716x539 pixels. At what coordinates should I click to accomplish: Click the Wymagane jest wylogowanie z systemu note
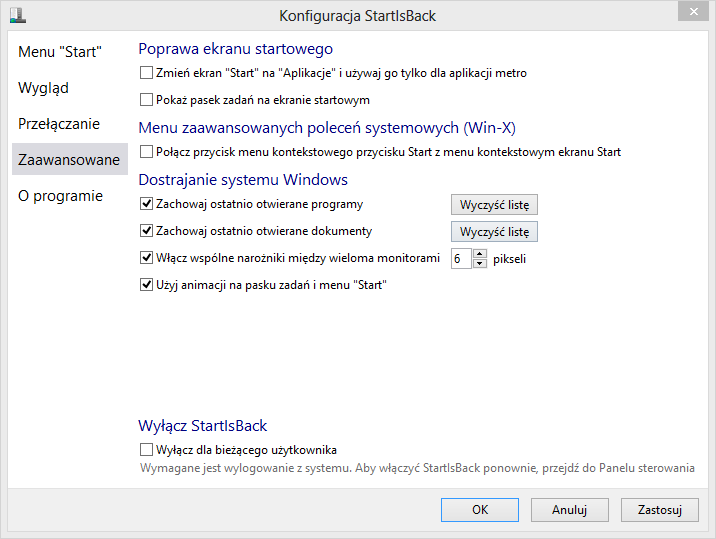click(x=417, y=468)
